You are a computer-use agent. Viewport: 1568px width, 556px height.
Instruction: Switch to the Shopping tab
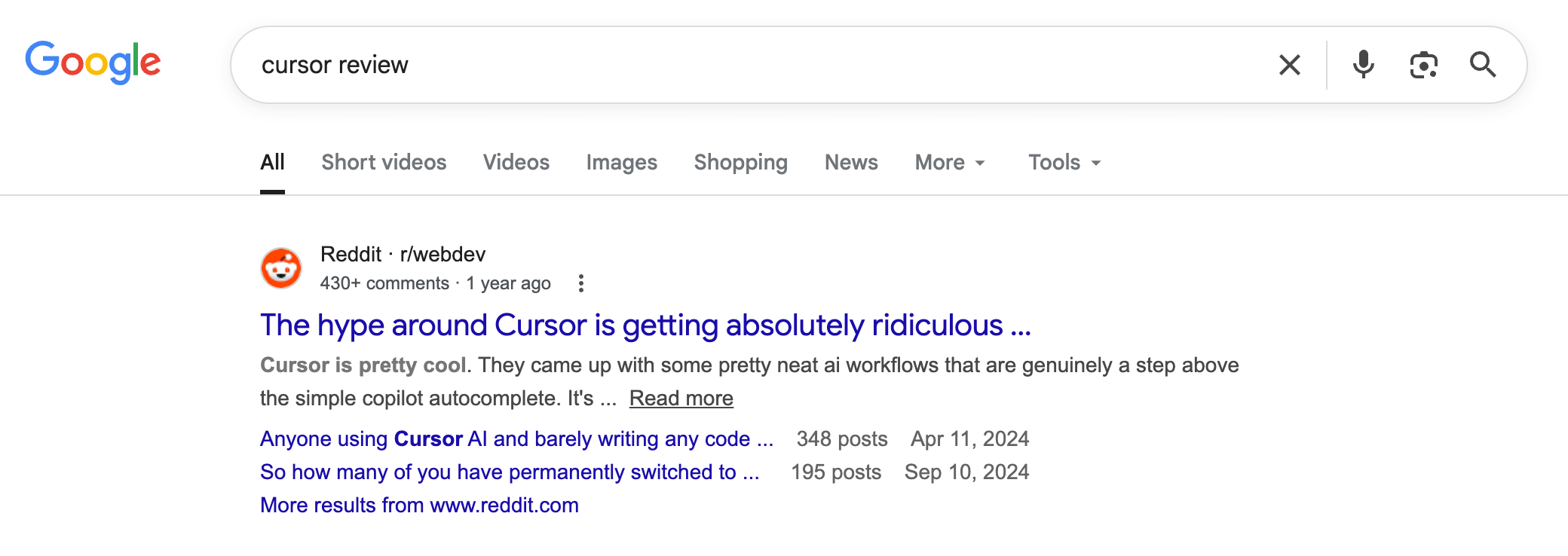tap(741, 162)
